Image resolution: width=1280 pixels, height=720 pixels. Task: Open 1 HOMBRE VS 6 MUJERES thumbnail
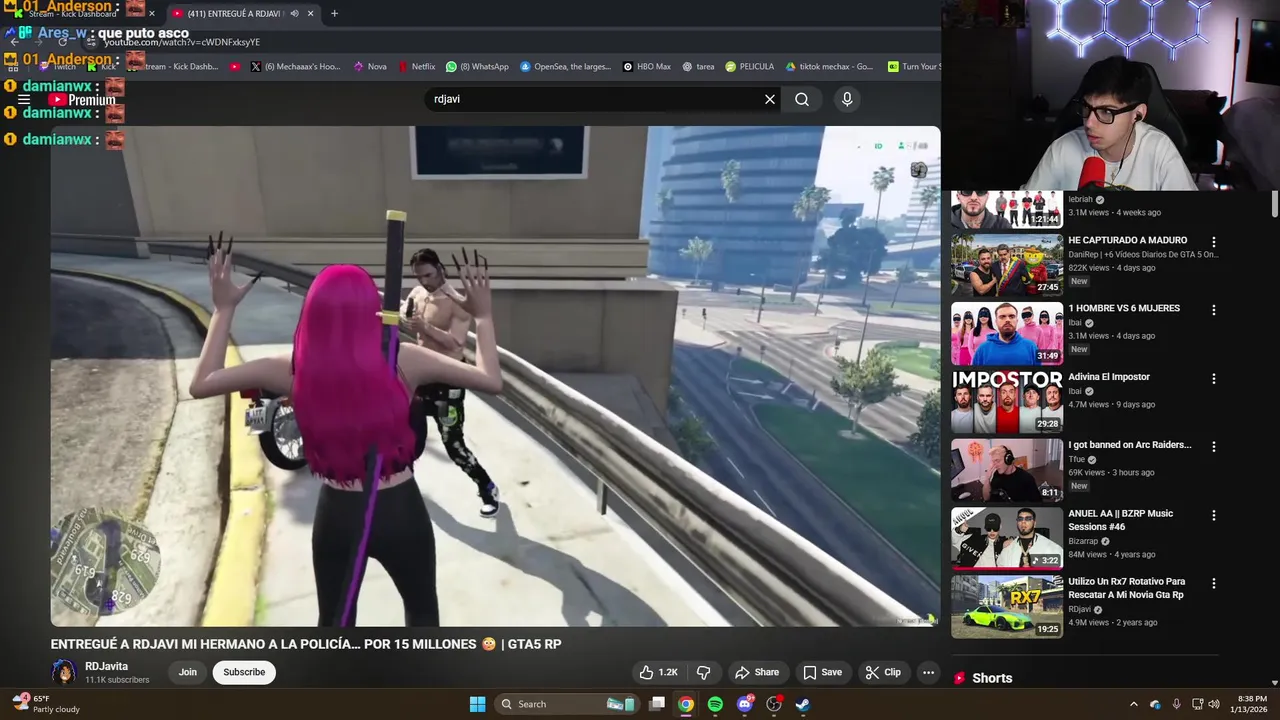[1007, 333]
